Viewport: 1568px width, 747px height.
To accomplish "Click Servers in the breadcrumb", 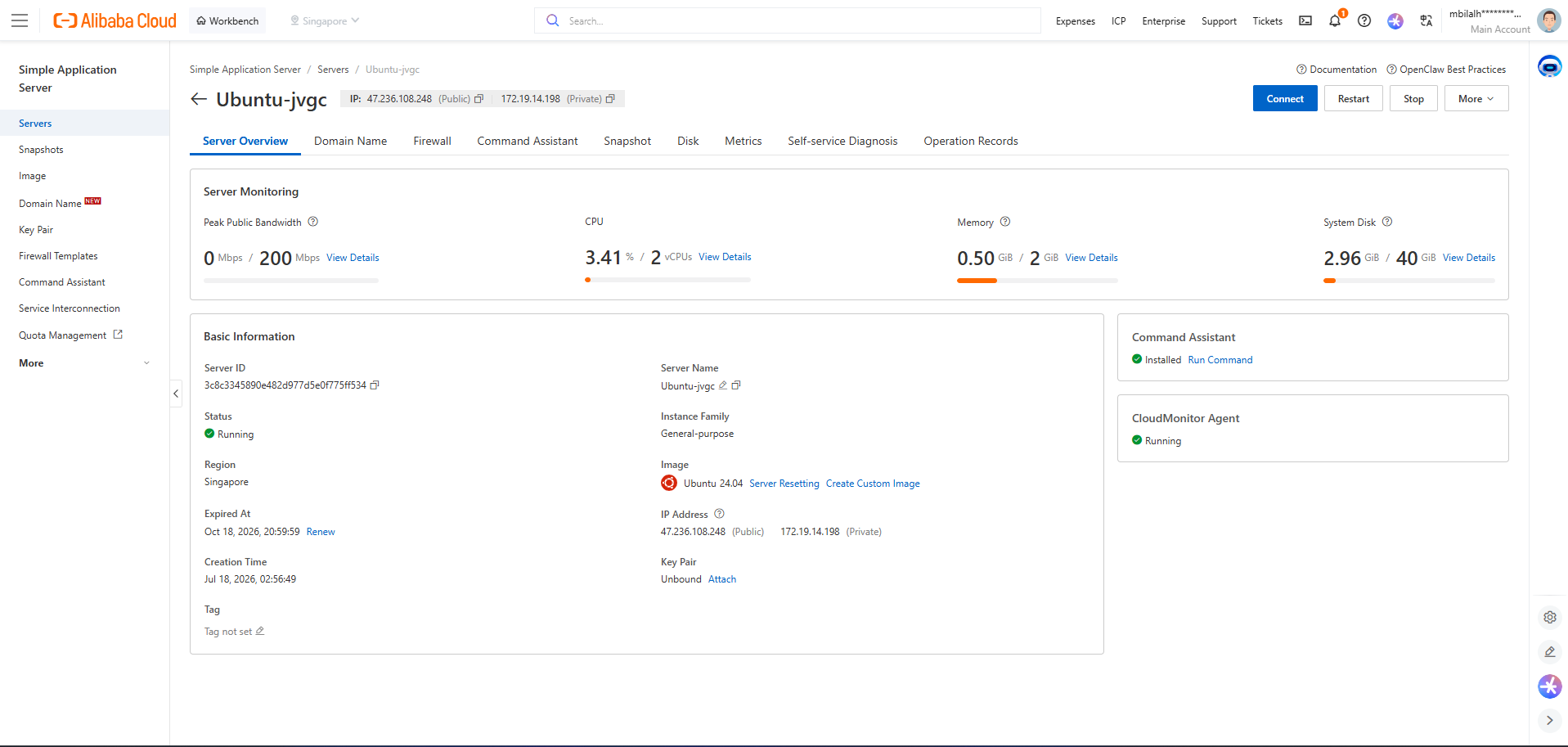I will (x=333, y=70).
